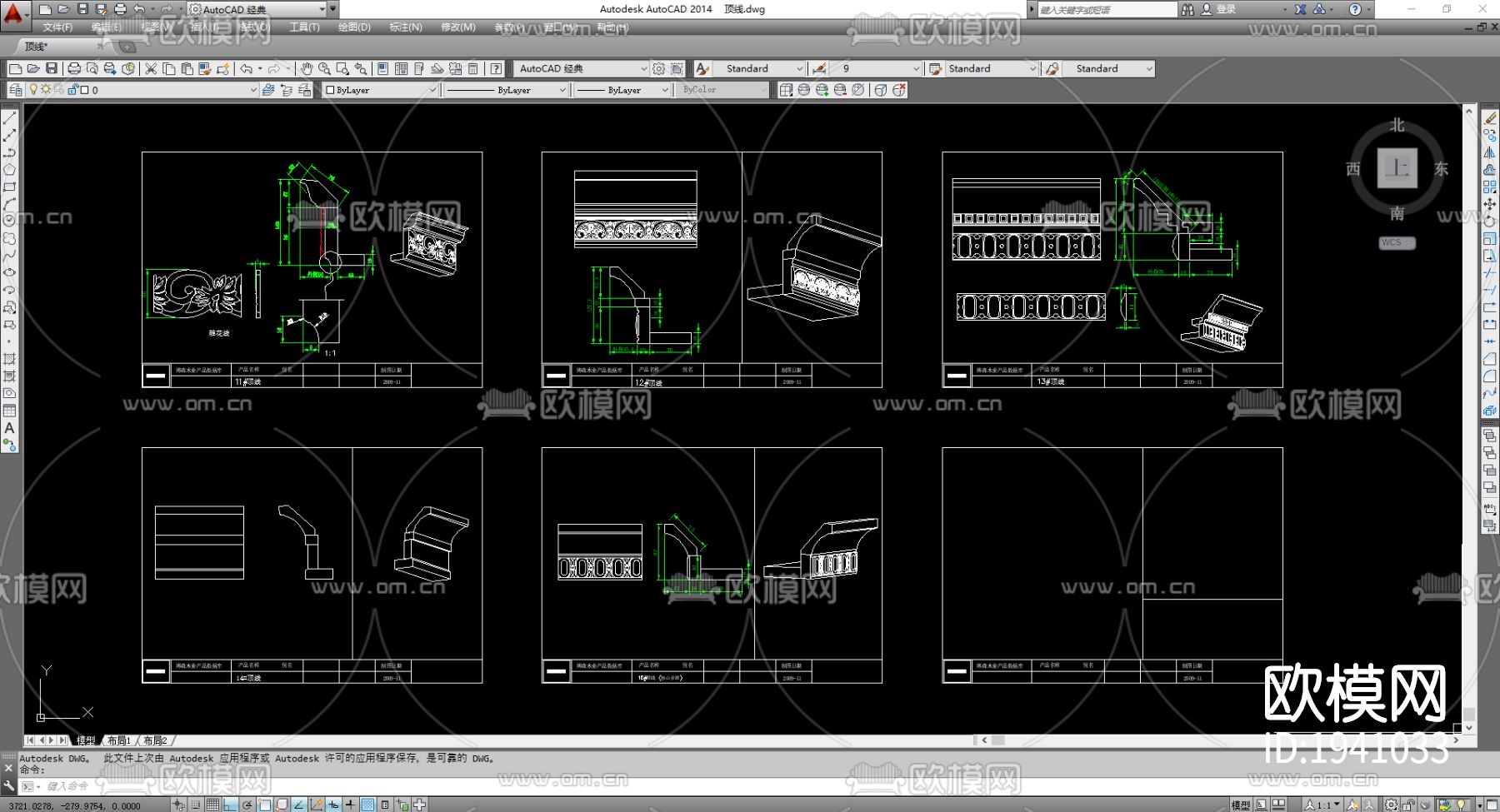Select the Pan hand tool
This screenshot has height=812, width=1500.
tap(307, 68)
